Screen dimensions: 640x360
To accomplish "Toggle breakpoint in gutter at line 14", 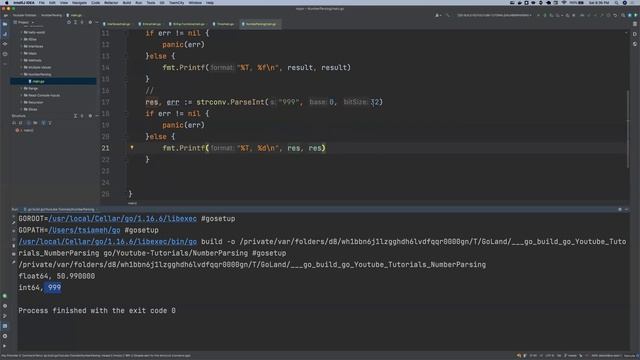I will pyautogui.click(x=118, y=68).
